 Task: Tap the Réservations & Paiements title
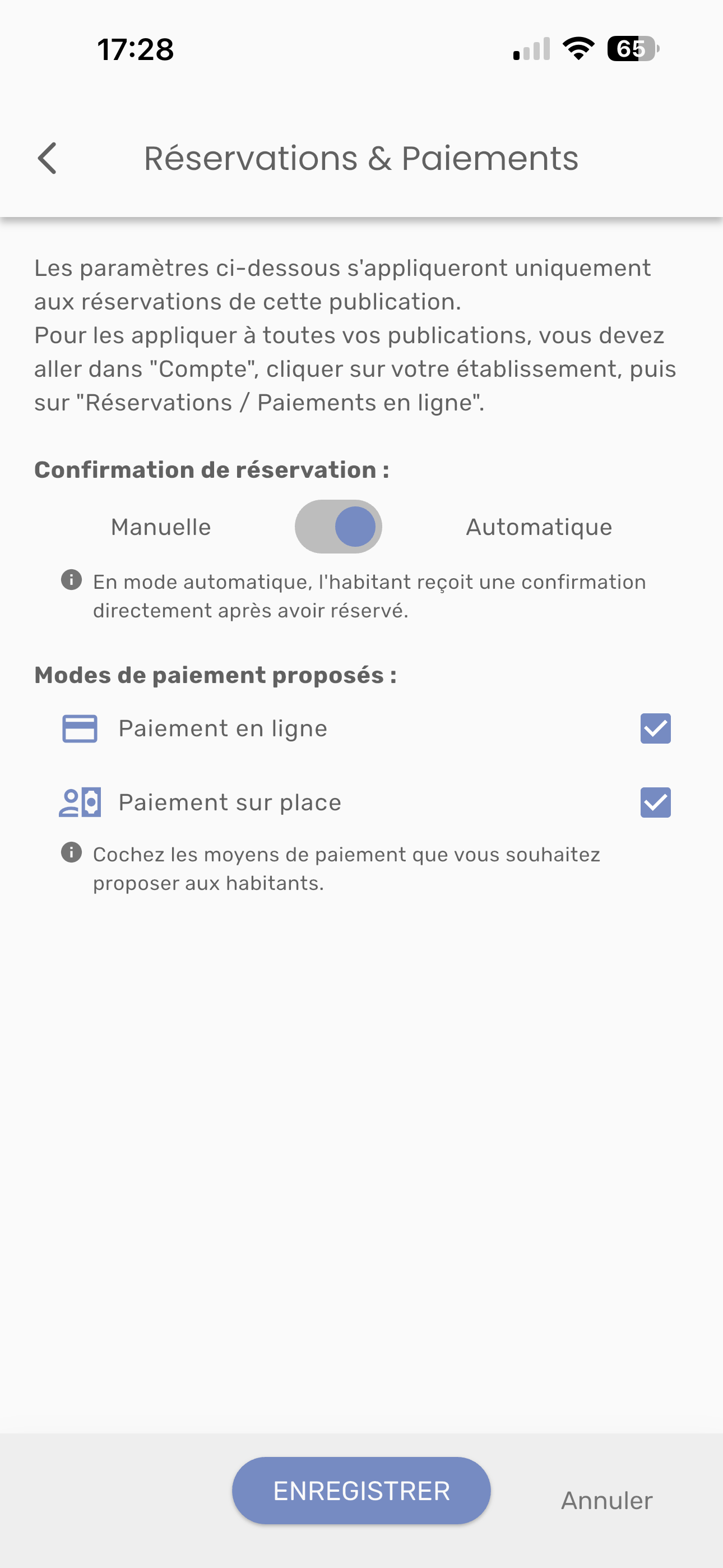coord(361,158)
